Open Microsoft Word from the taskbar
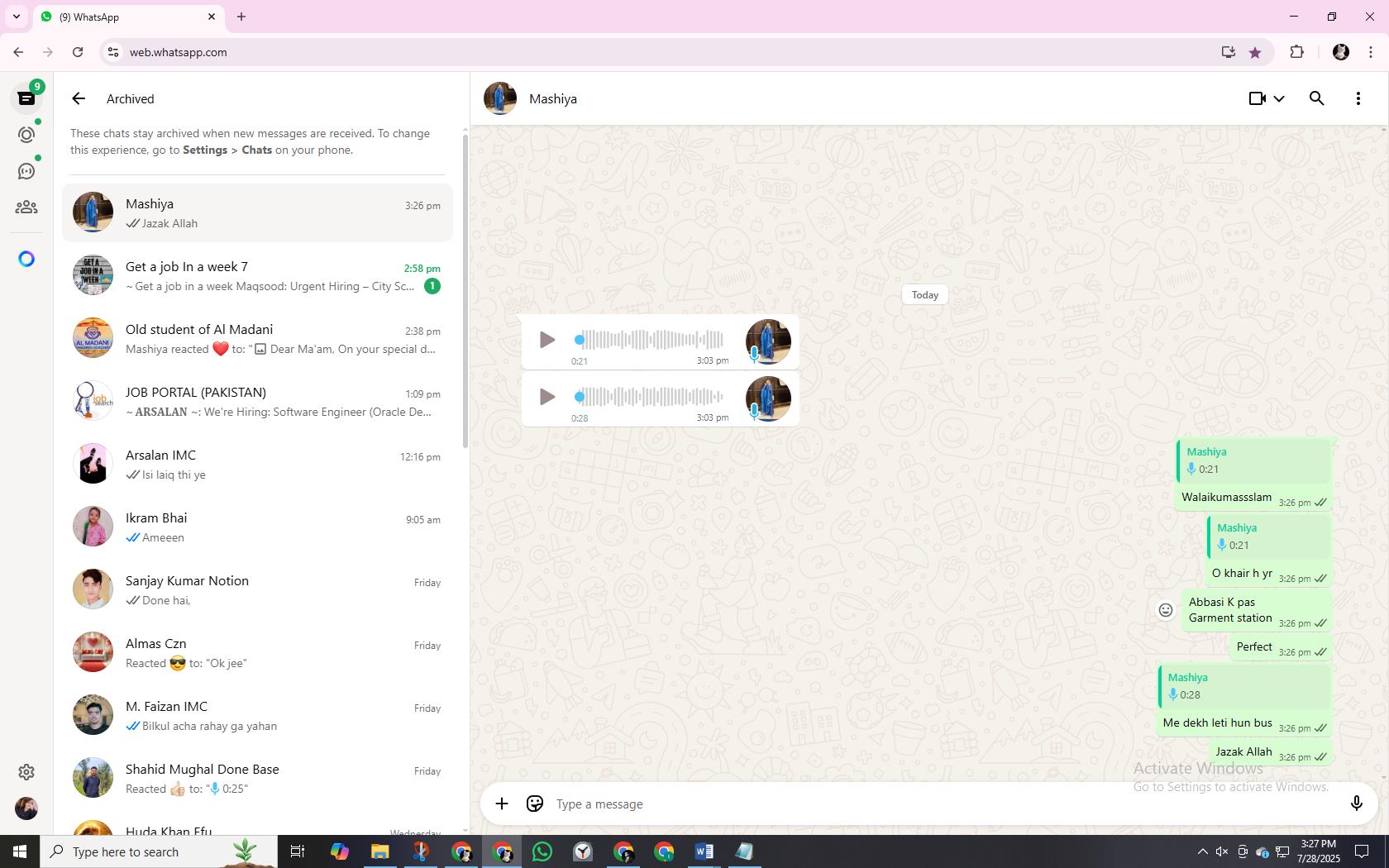 tap(704, 851)
